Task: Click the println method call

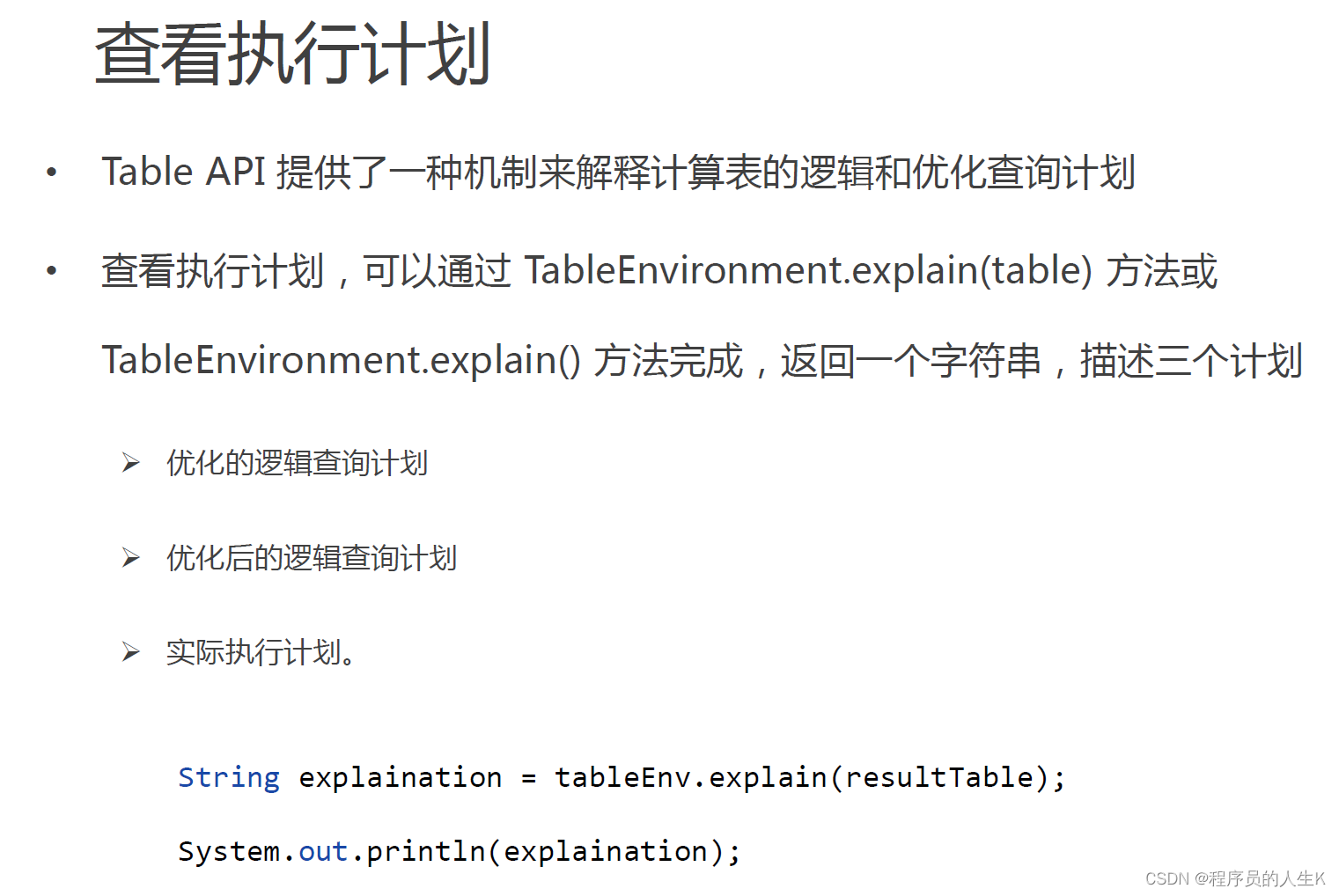Action: tap(426, 851)
